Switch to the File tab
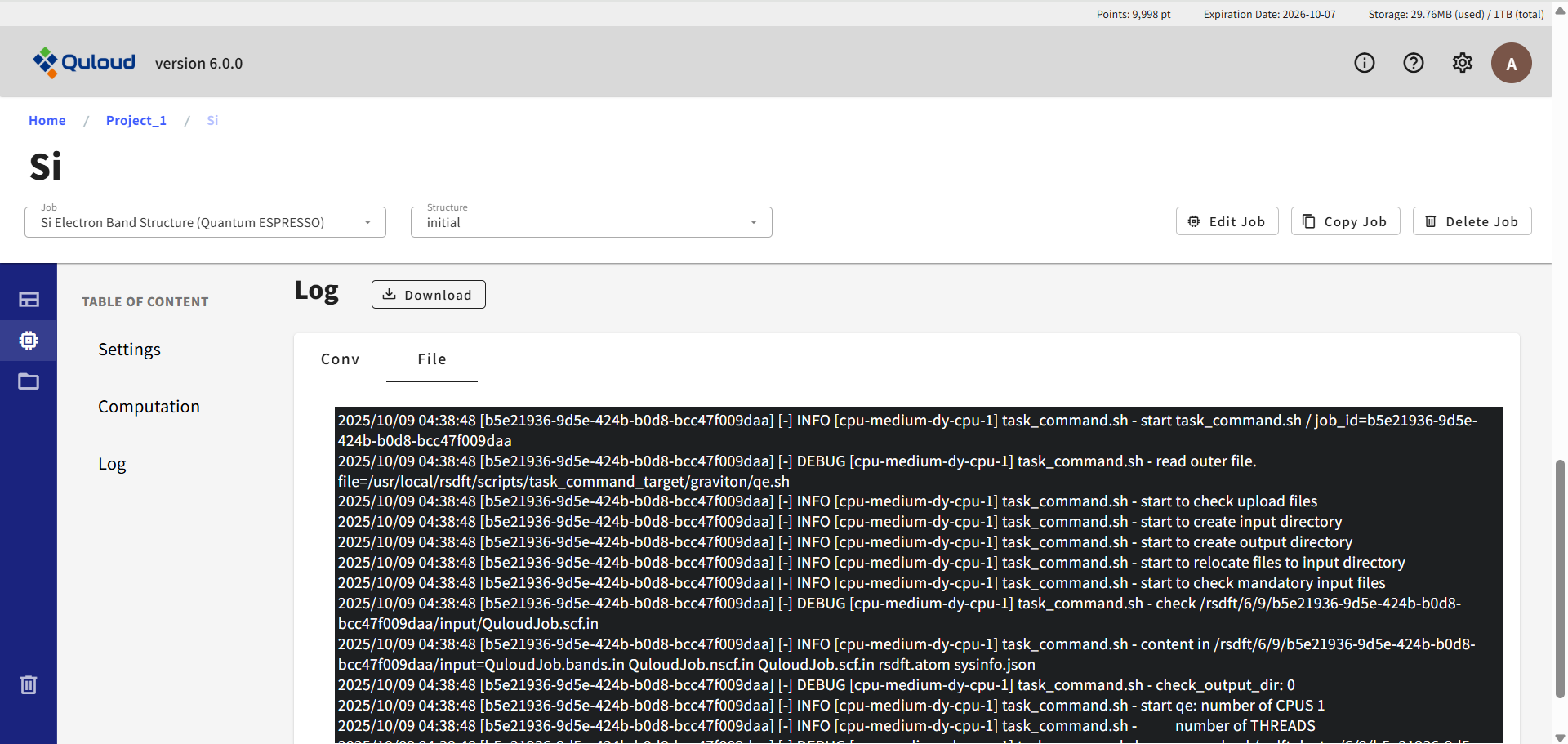Viewport: 1568px width, 744px height. click(431, 359)
